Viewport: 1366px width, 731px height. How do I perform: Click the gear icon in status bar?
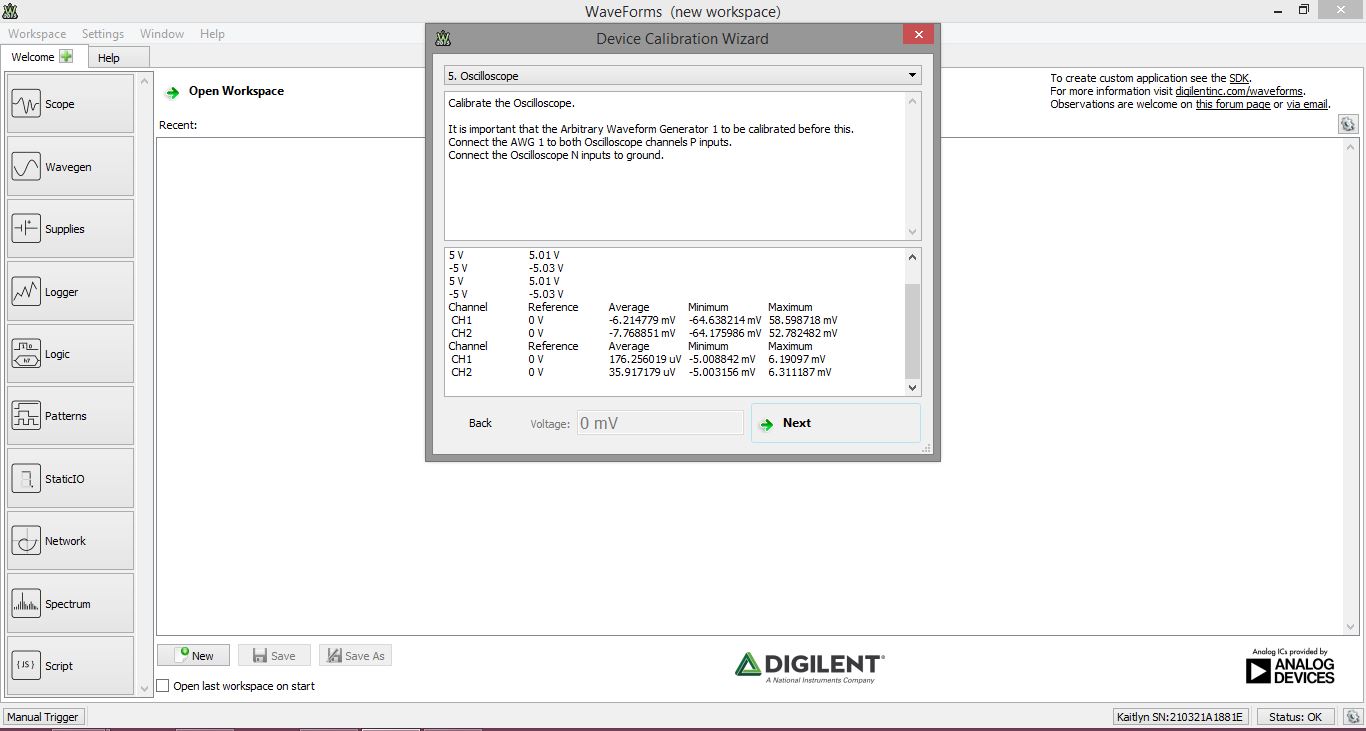(x=1351, y=717)
